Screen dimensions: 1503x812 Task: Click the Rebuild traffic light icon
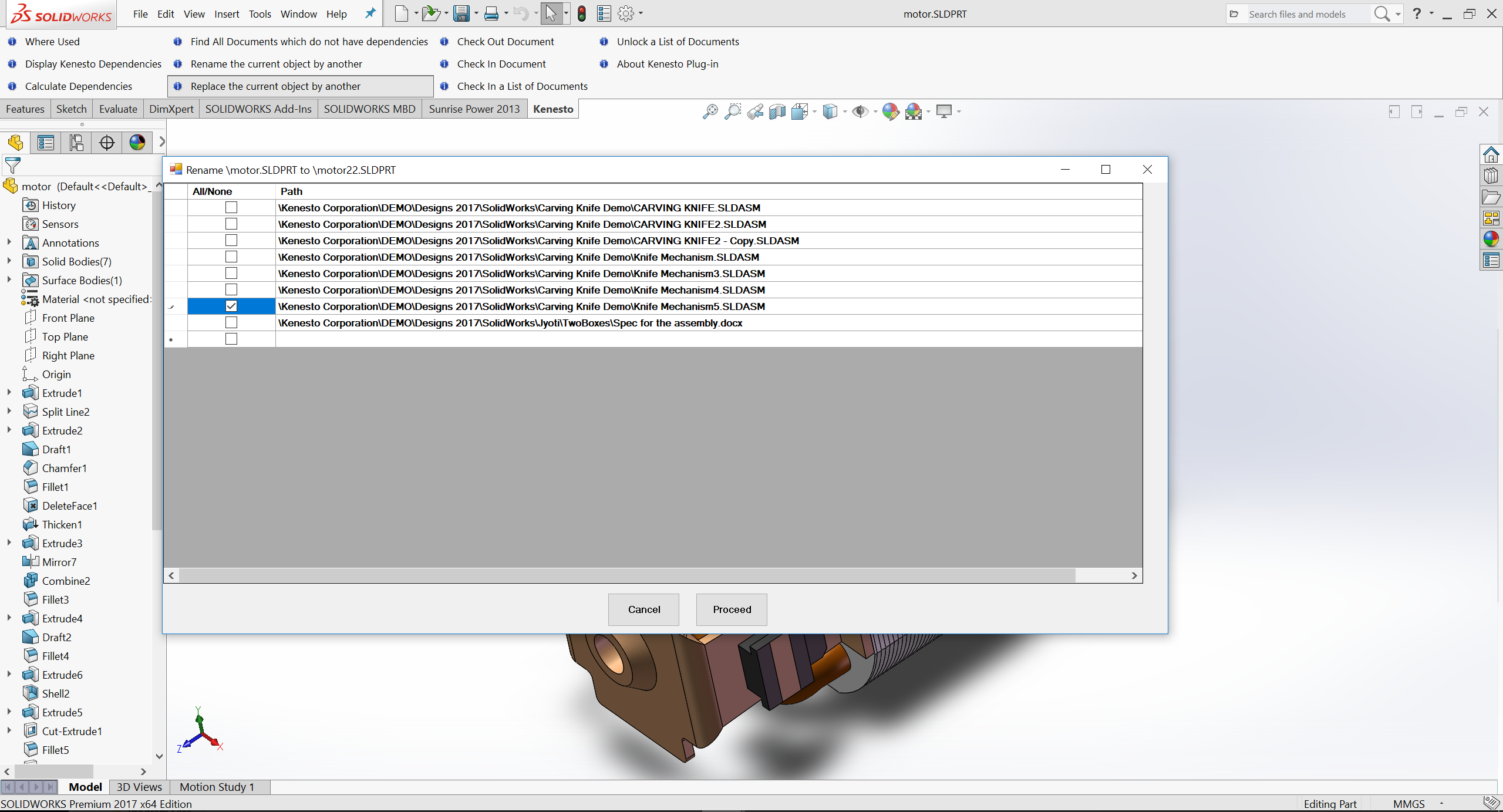581,13
